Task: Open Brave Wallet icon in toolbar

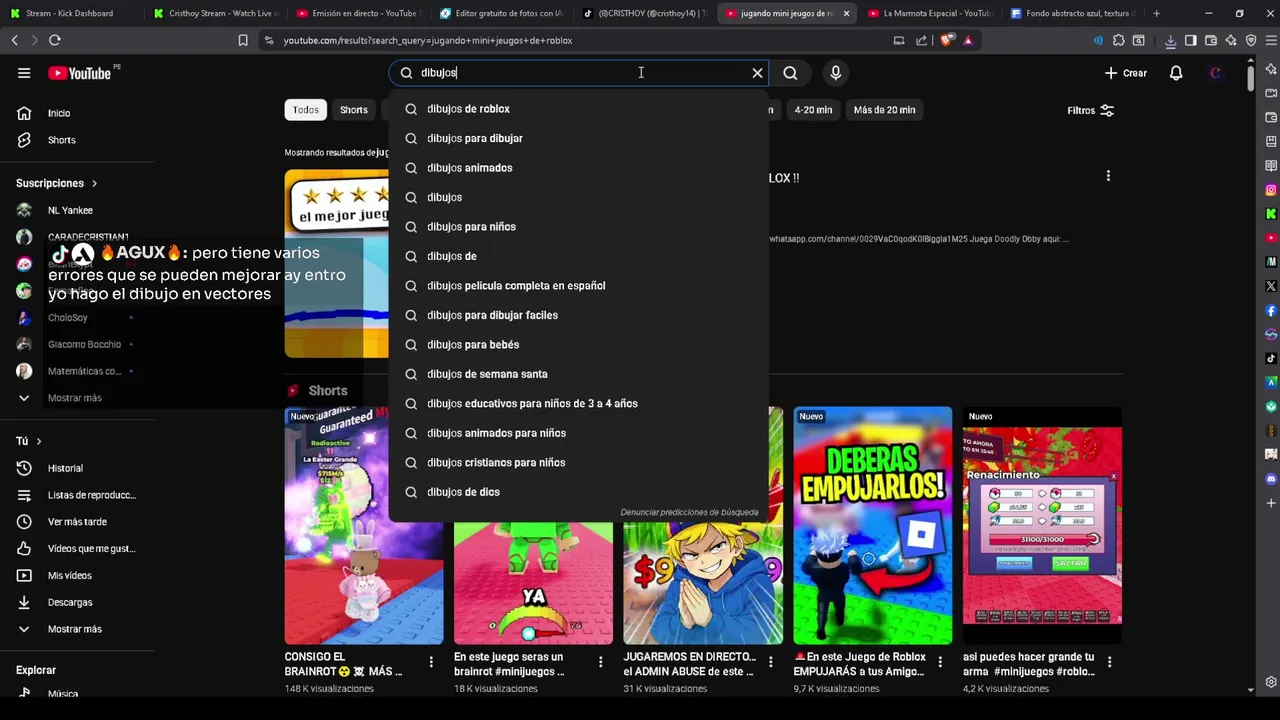Action: click(x=1211, y=40)
